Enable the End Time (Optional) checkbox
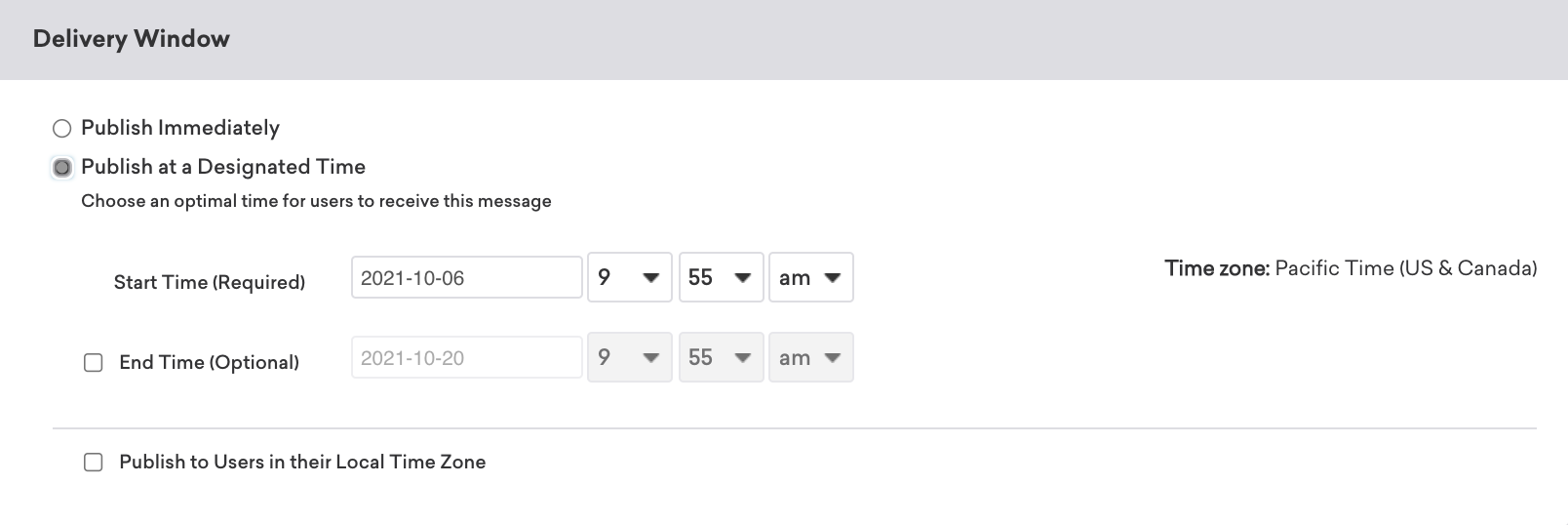Screen dimensions: 1568x525 click(94, 363)
